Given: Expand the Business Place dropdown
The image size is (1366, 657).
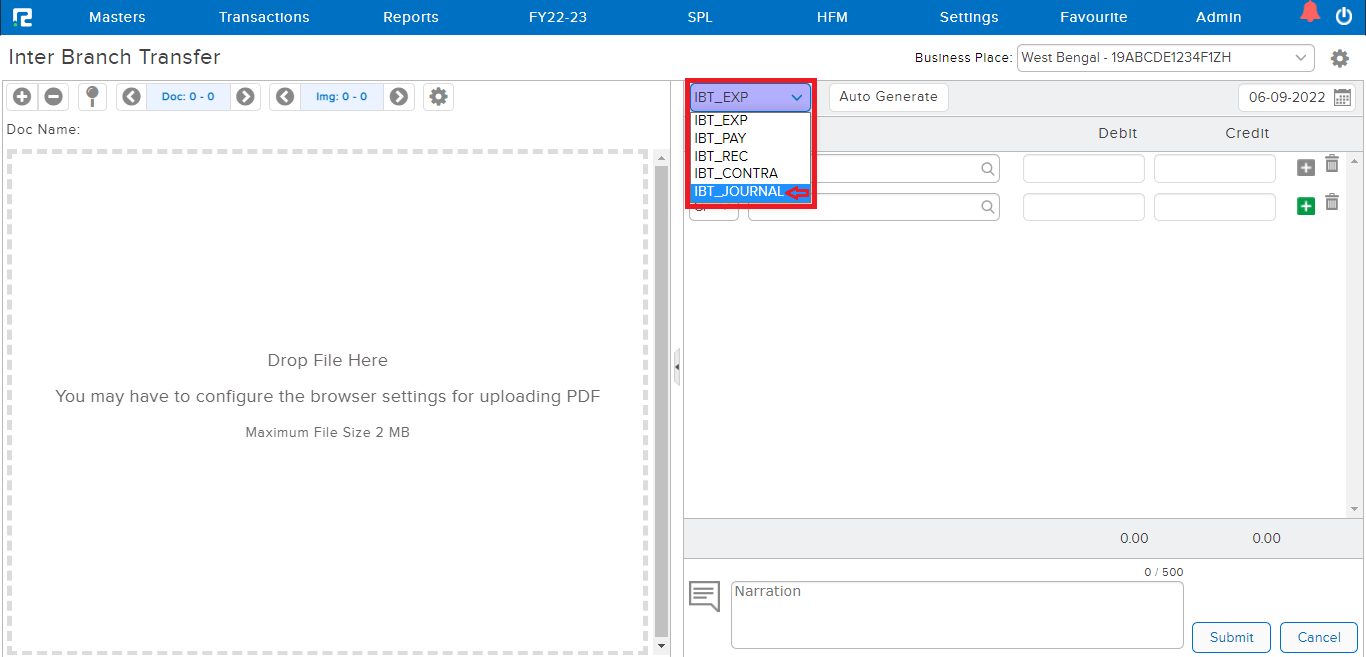Looking at the screenshot, I should pyautogui.click(x=1165, y=58).
